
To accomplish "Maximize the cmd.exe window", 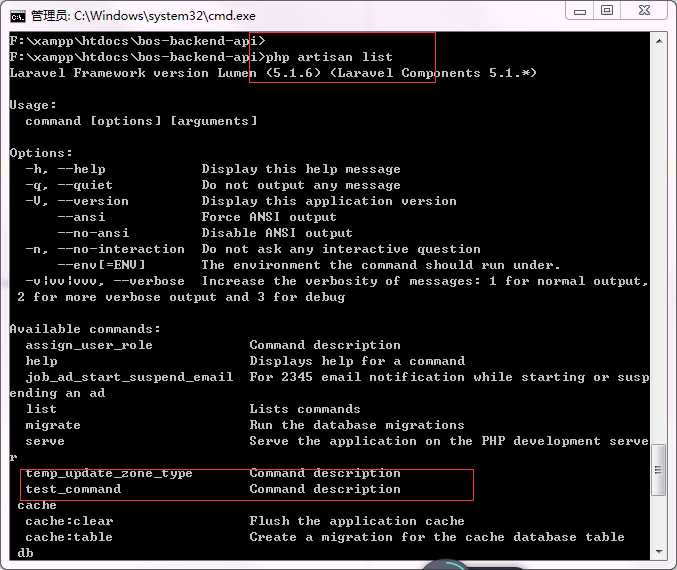I will click(607, 10).
